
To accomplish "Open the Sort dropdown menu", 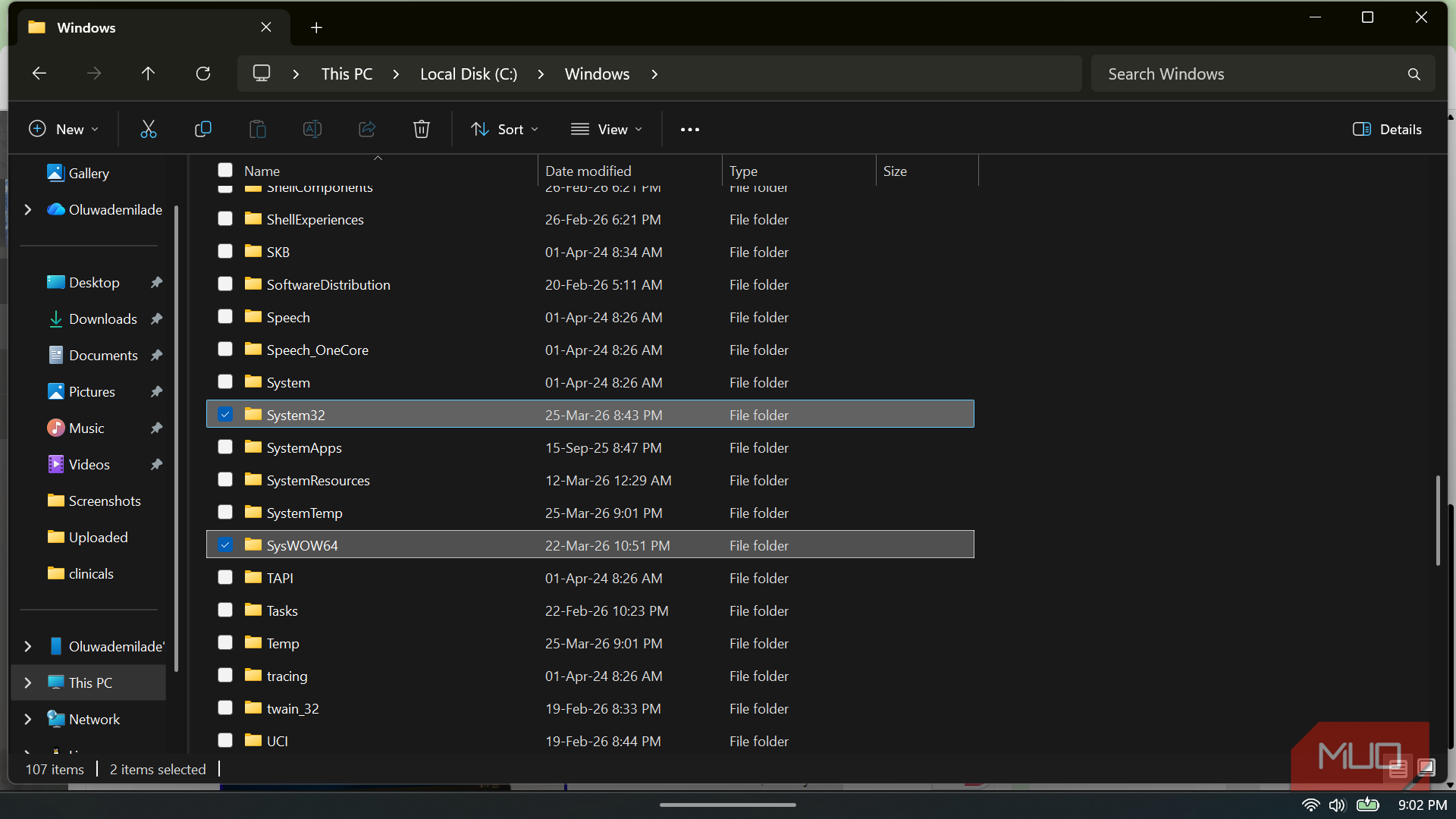I will tap(504, 130).
